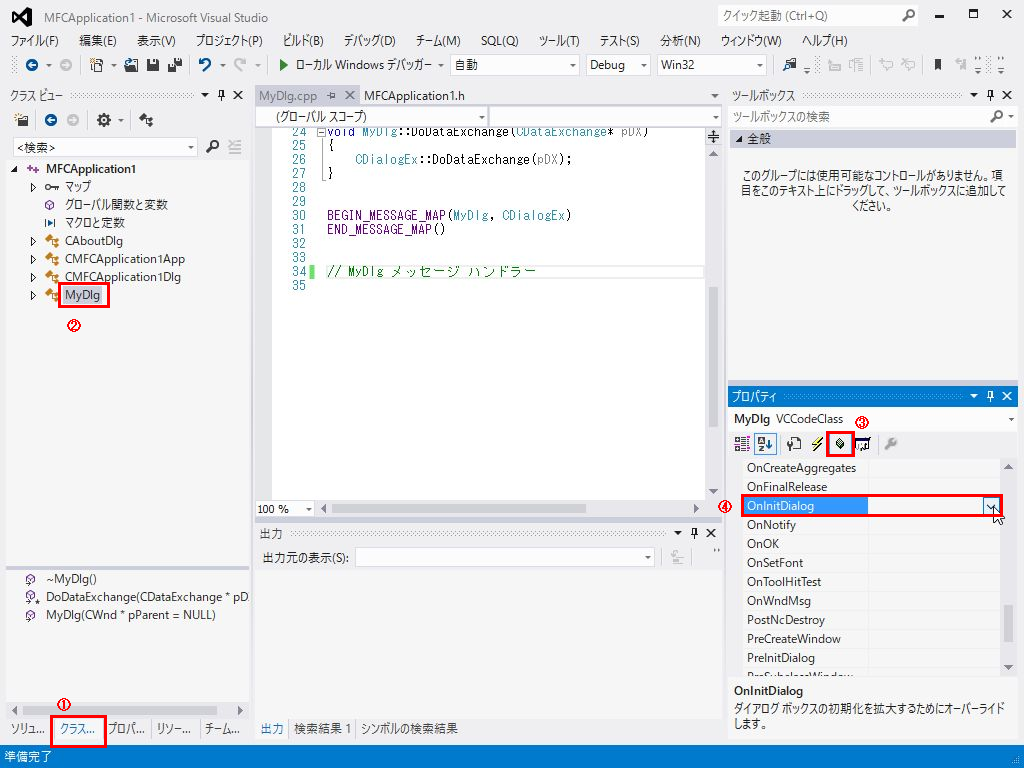Pin the Properties panel
The image size is (1024, 768).
[990, 396]
